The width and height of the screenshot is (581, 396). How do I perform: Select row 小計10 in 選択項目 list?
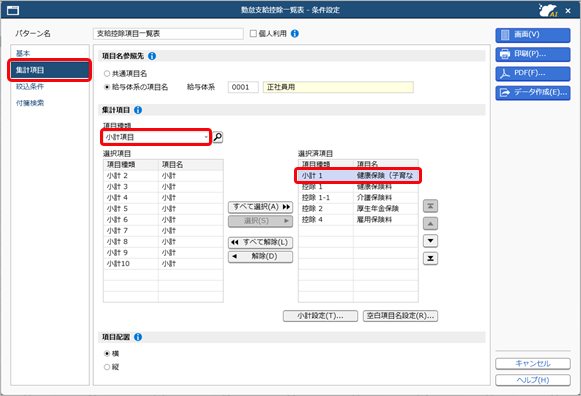[163, 264]
